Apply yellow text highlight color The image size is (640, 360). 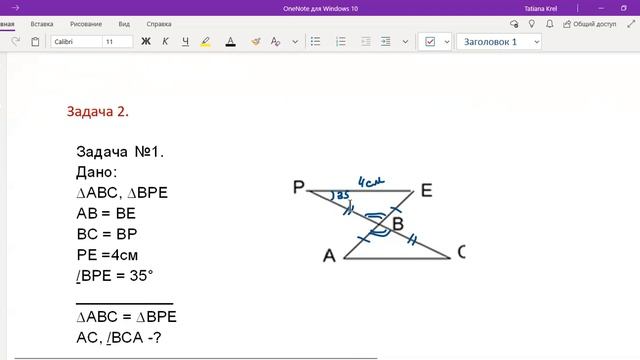(x=206, y=41)
